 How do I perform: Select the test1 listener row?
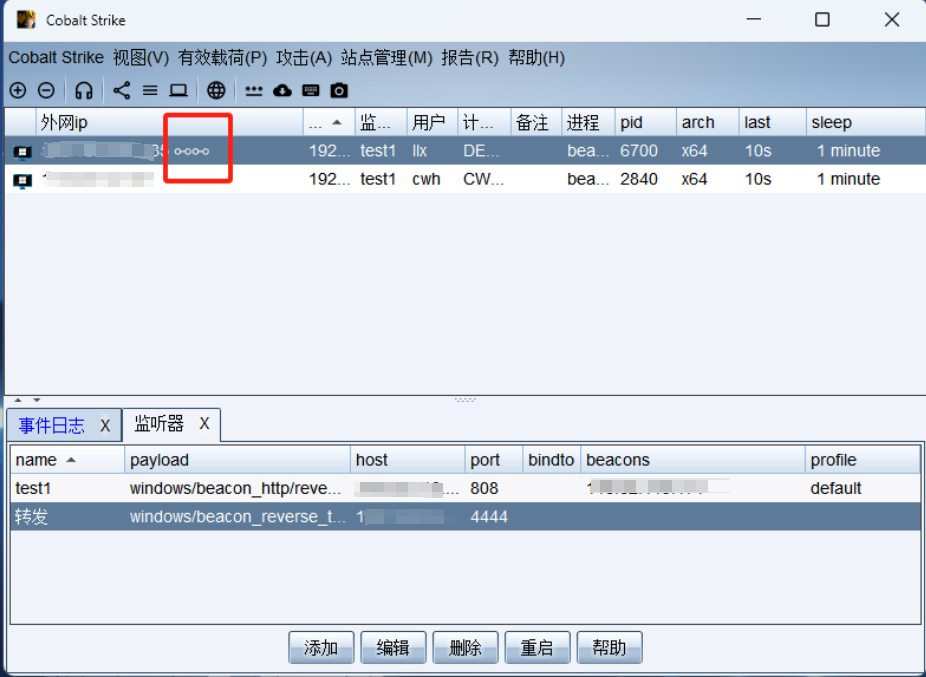click(x=465, y=488)
